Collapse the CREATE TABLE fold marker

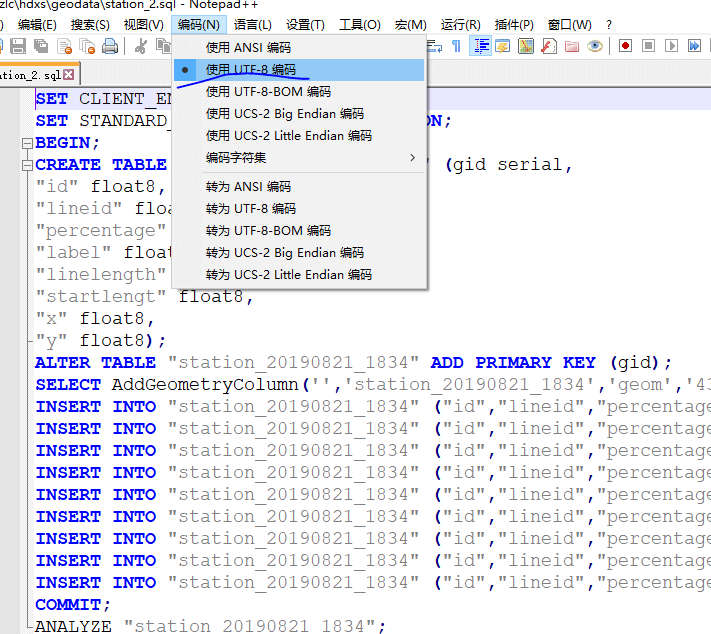[26, 165]
